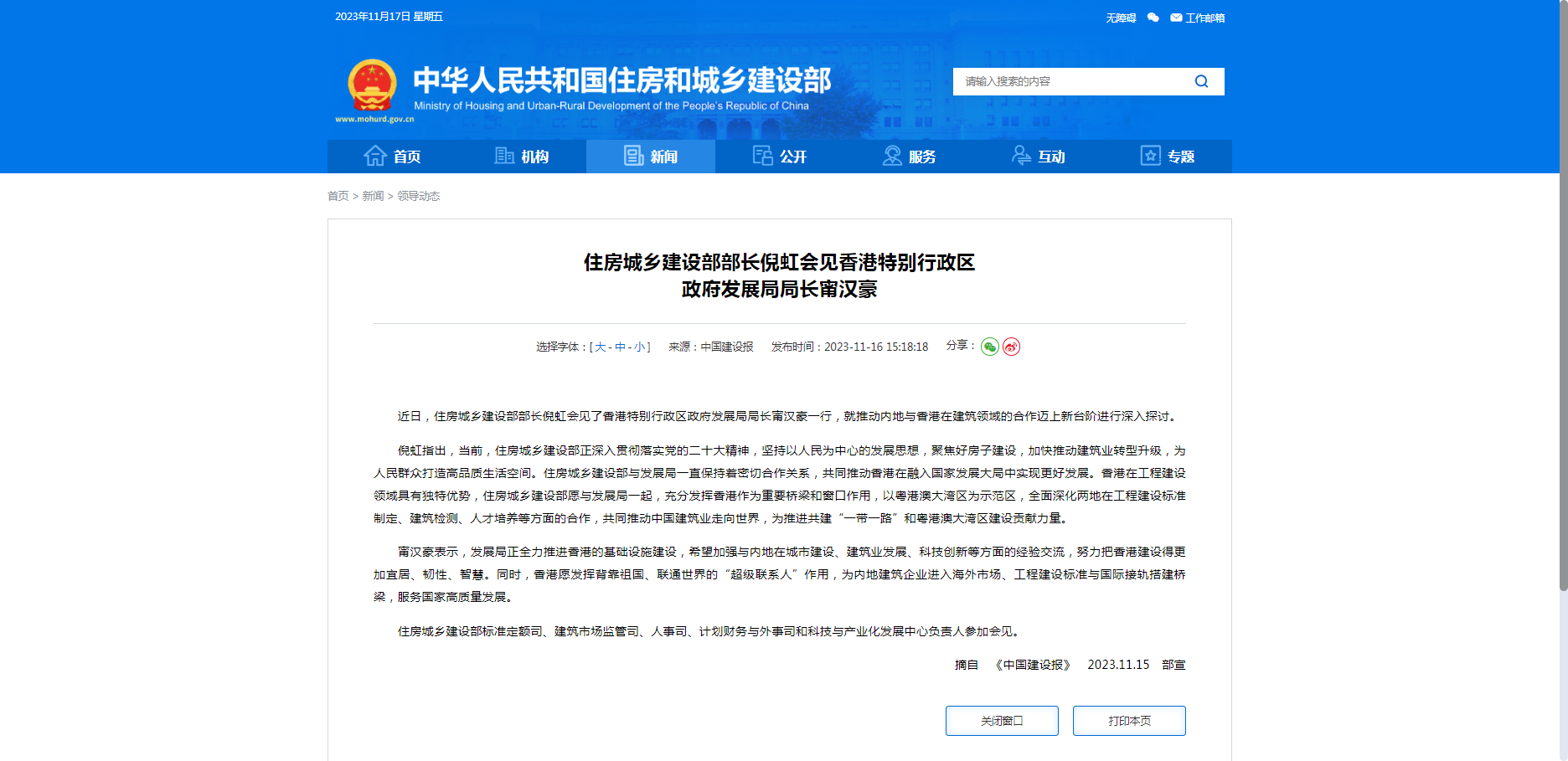Click the national emblem logo
1568x761 pixels.
[x=372, y=85]
